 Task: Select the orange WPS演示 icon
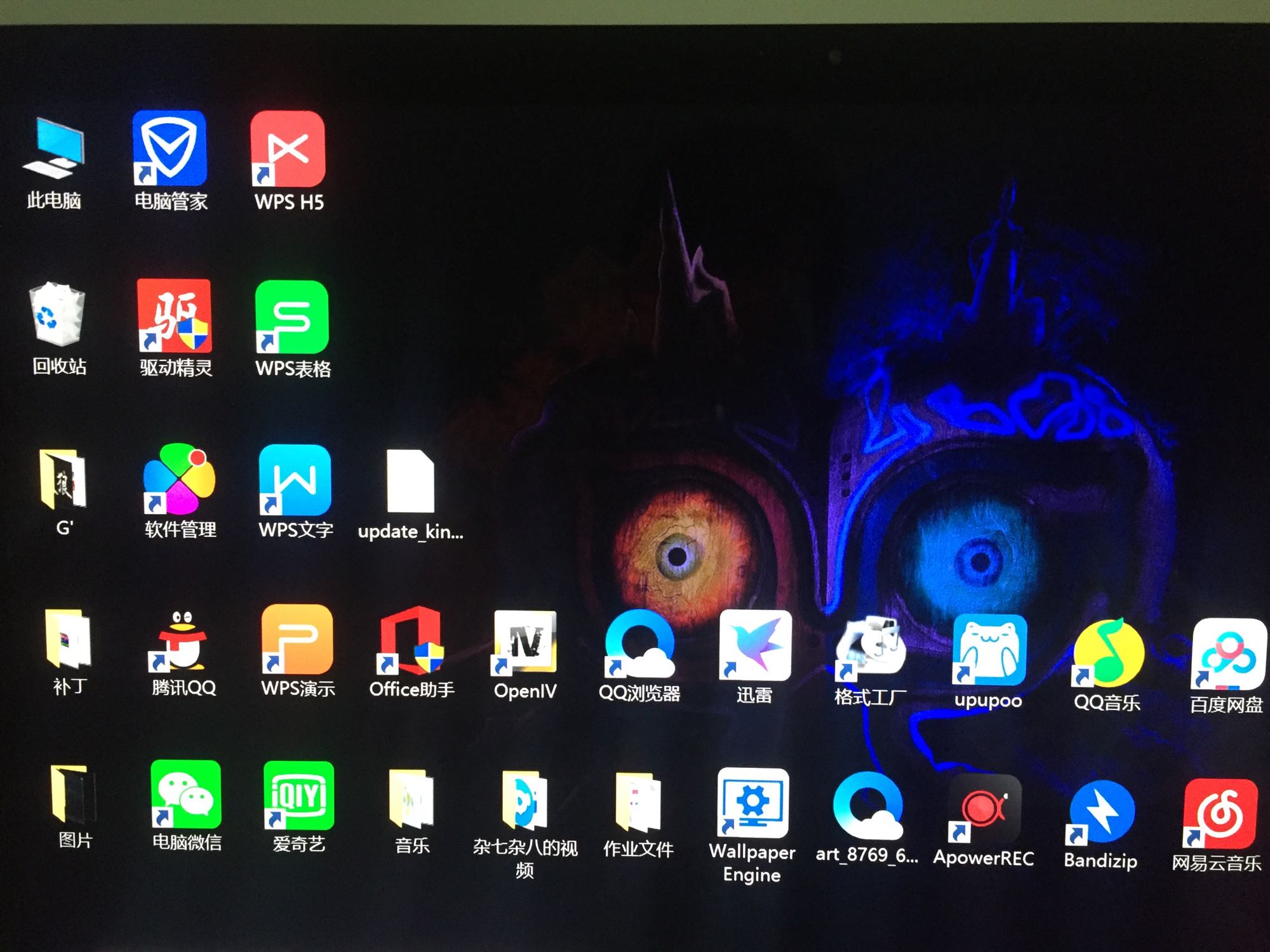[x=297, y=640]
